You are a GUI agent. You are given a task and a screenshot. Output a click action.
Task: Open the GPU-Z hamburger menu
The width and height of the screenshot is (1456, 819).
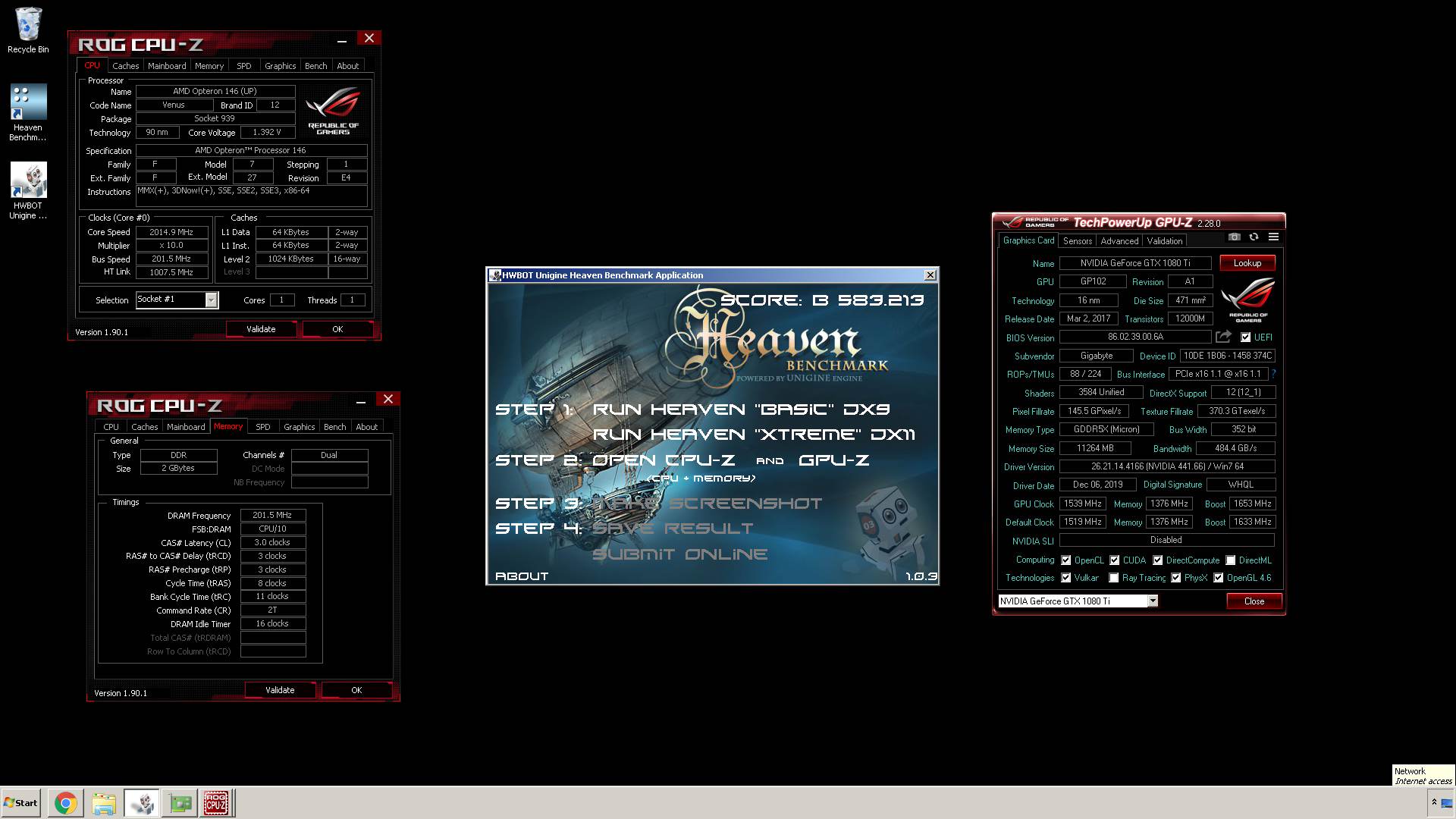[1273, 237]
